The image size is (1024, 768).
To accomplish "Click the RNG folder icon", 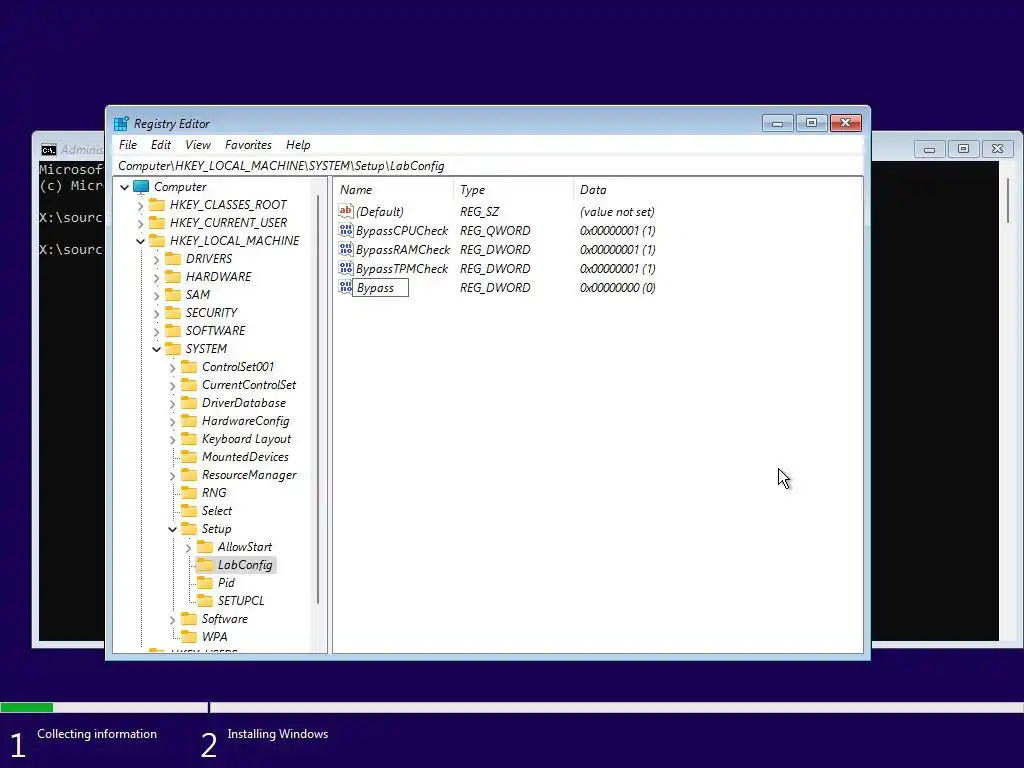I will [189, 493].
